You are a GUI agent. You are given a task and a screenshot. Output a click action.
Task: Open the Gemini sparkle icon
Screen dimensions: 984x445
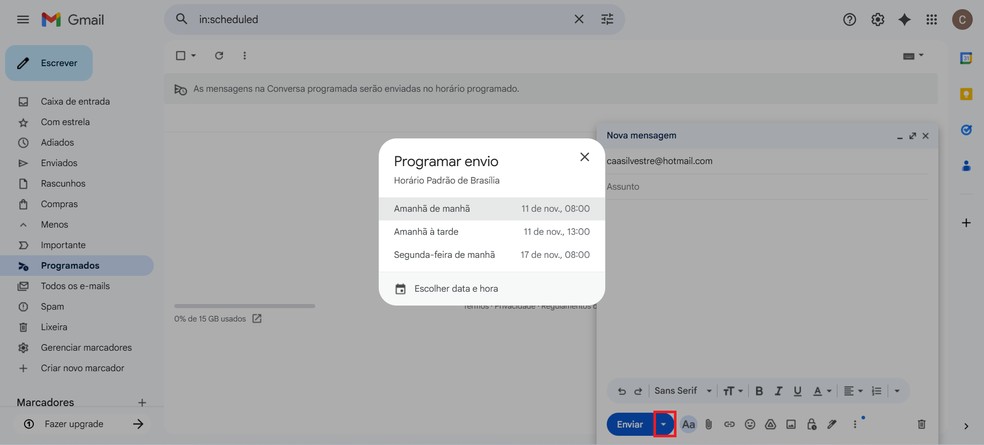[904, 19]
